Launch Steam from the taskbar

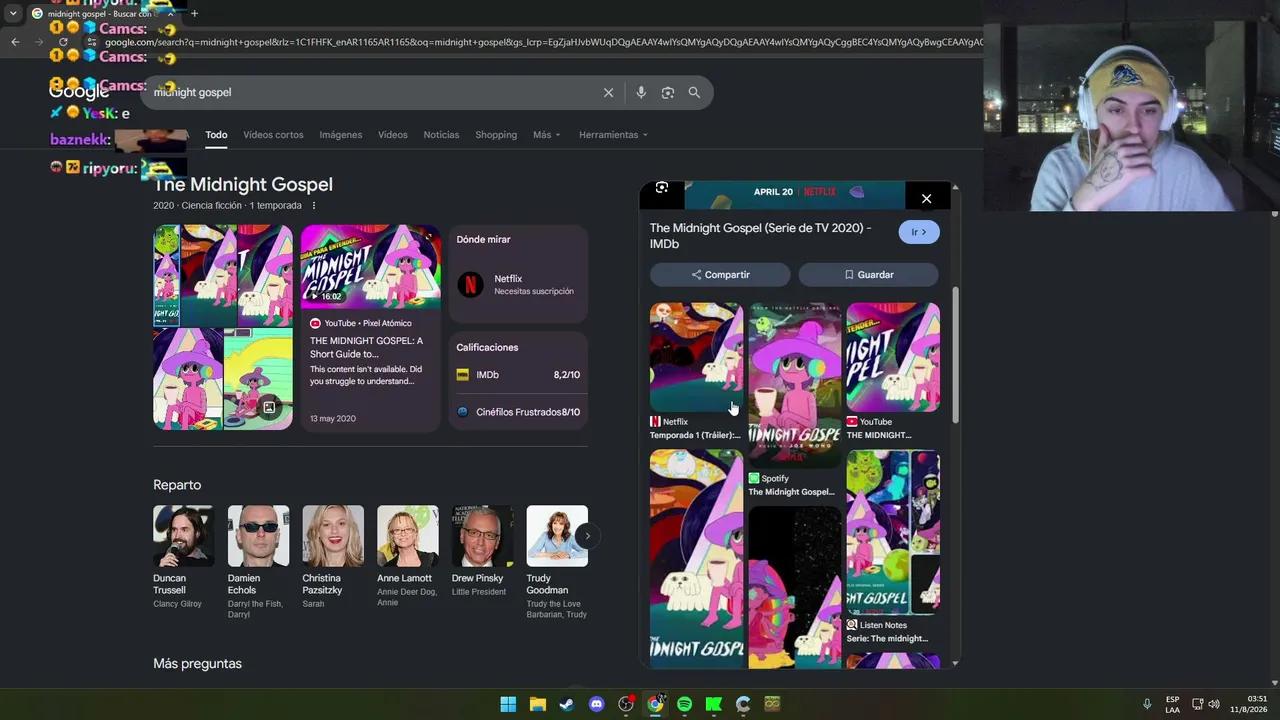point(567,704)
